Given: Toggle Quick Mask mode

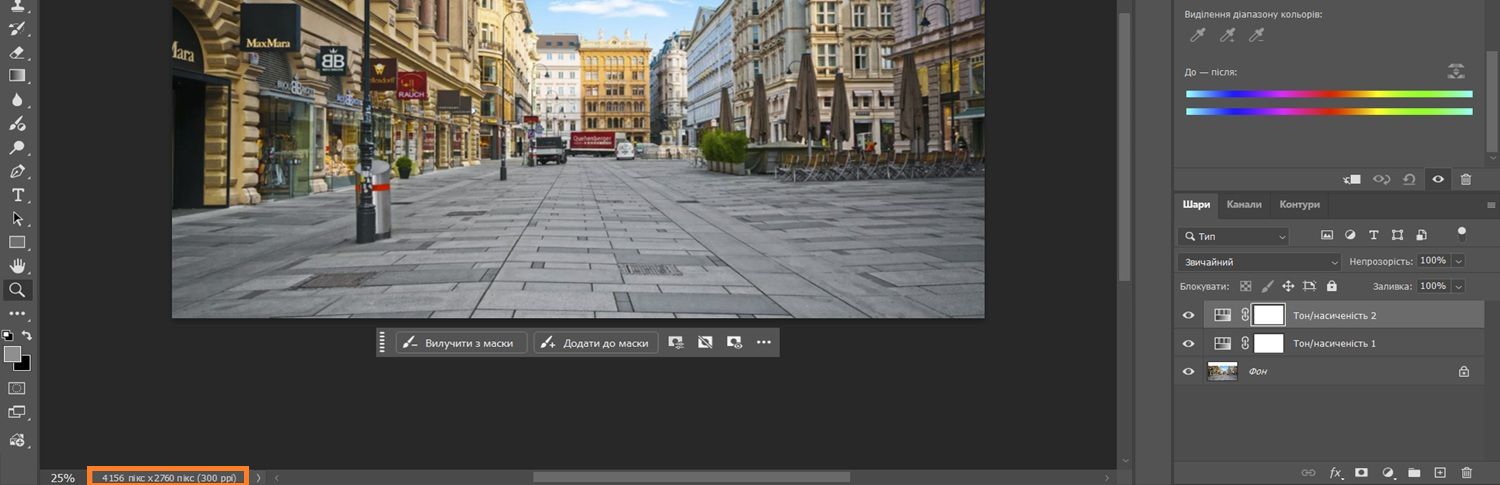Looking at the screenshot, I should [17, 388].
